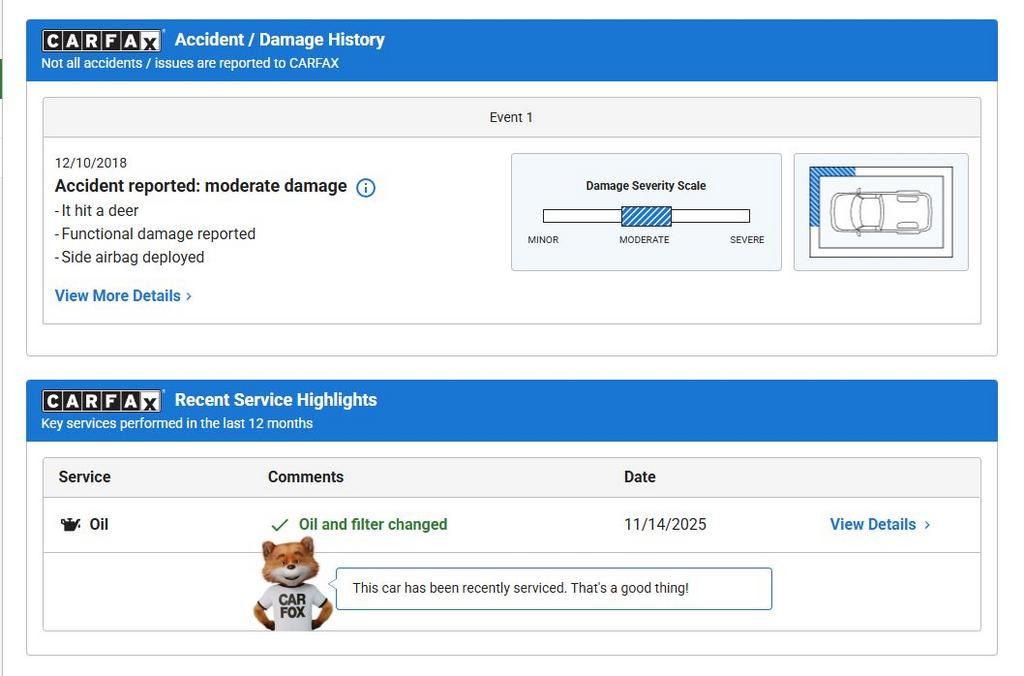Viewport: 1024px width, 676px height.
Task: Click the CARFAX logo in Recent Service Highlights
Action: point(101,401)
